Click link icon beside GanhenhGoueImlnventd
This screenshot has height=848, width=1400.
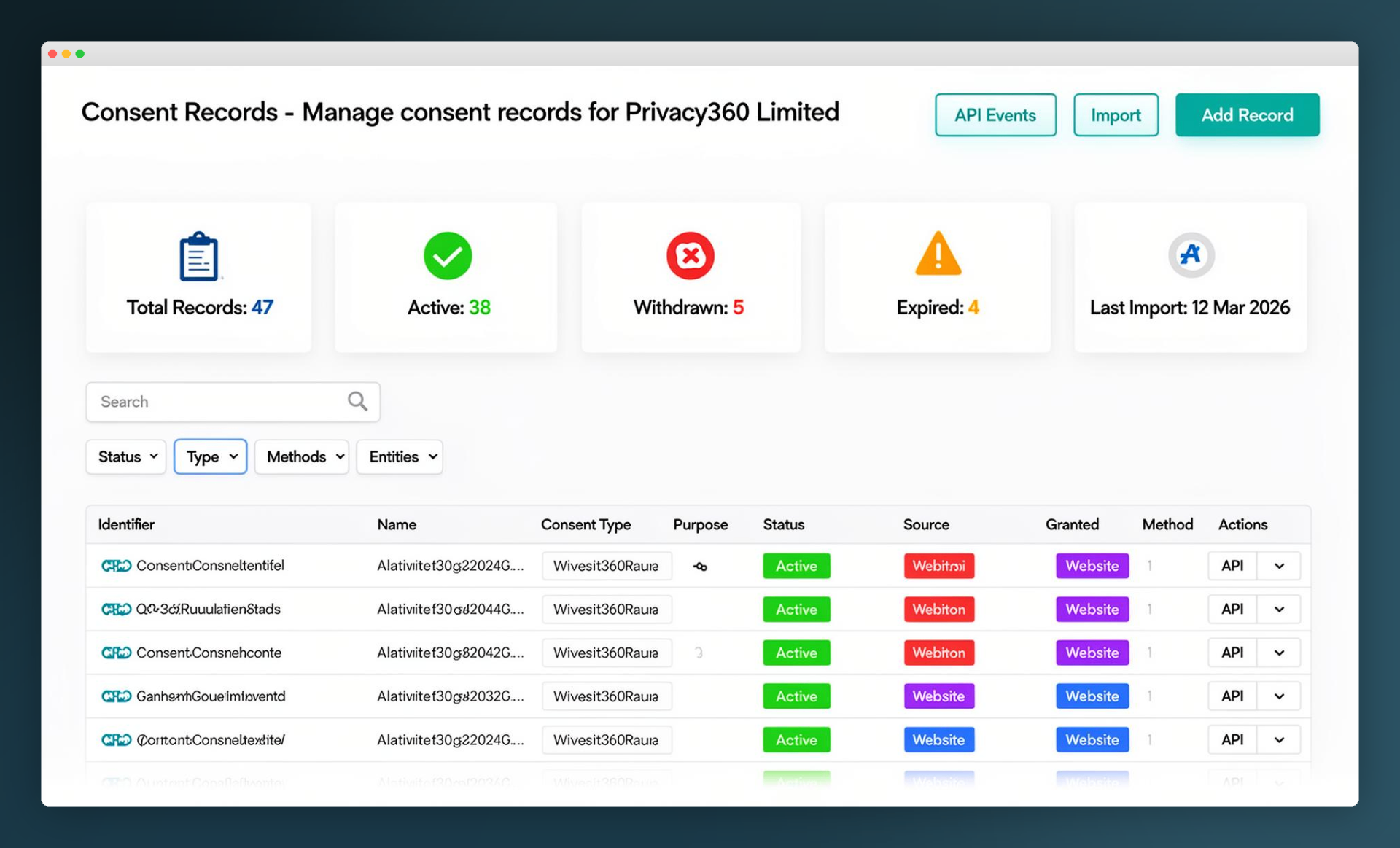tap(116, 696)
